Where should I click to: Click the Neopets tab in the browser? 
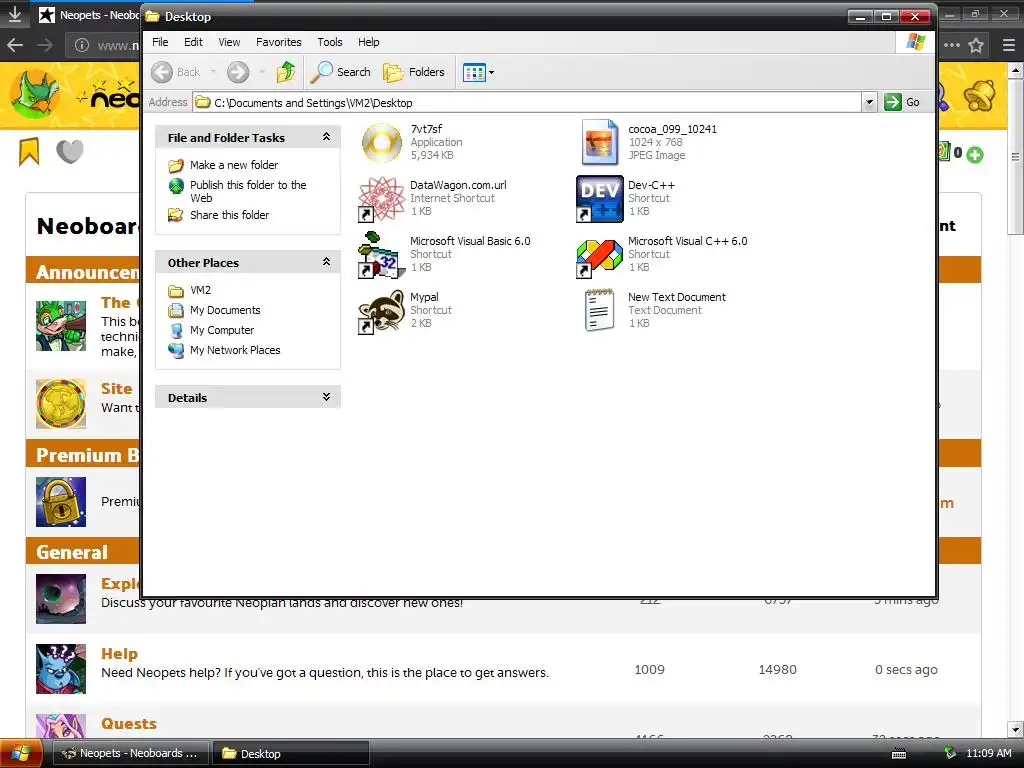pyautogui.click(x=88, y=14)
